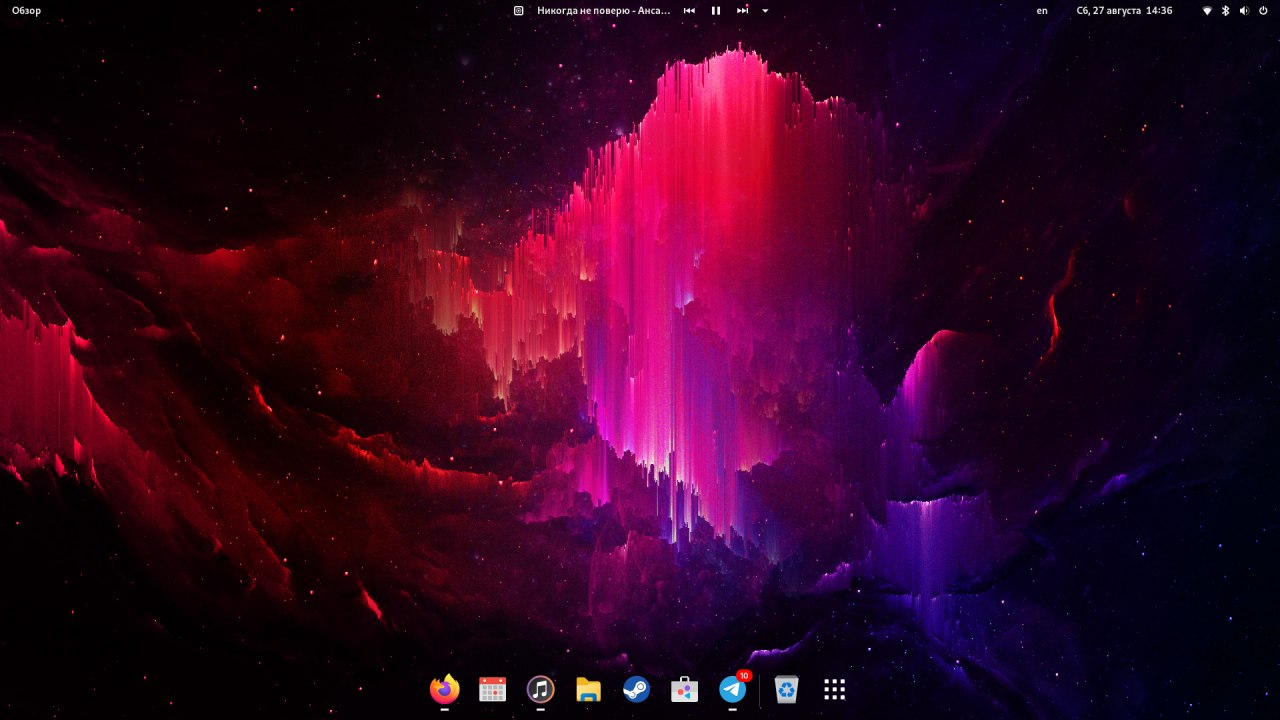Image resolution: width=1280 pixels, height=720 pixels.
Task: Click the track title Никогда не поверю
Action: pos(604,10)
